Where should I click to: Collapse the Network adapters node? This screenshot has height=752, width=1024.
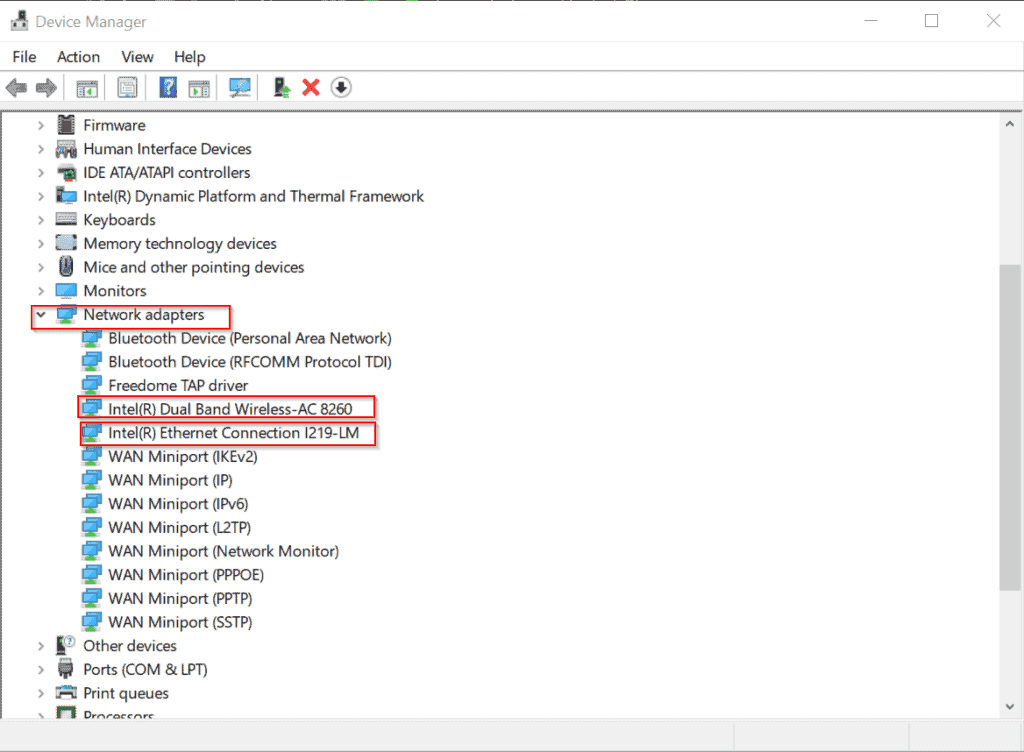(41, 315)
